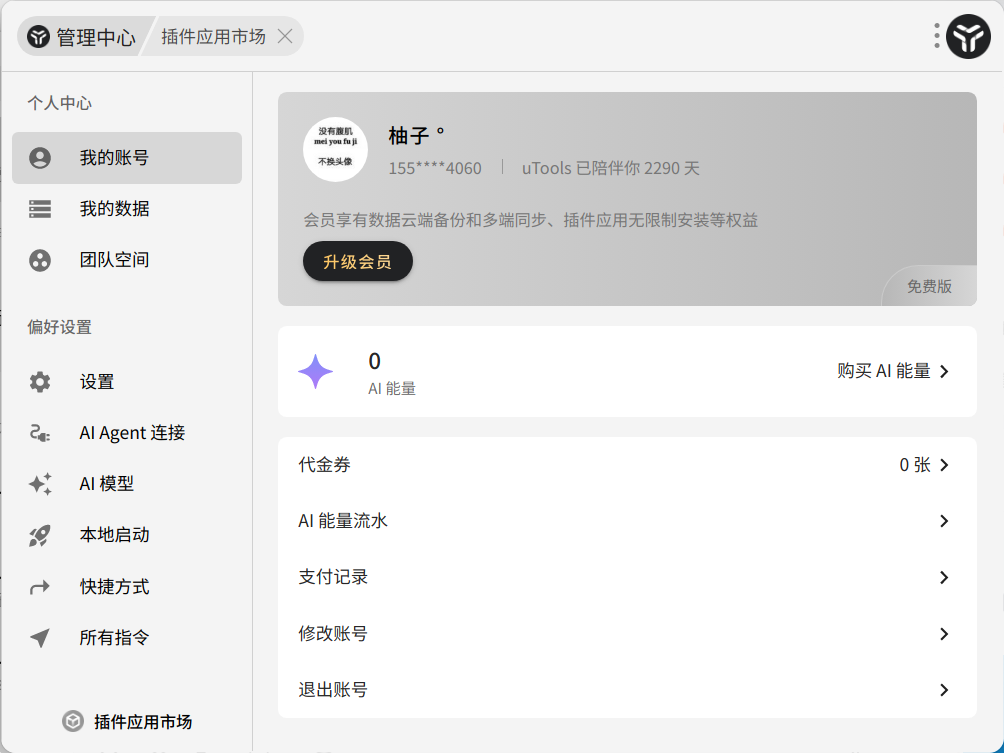Click the 所有指令 paper plane icon
This screenshot has height=753, width=1004.
click(40, 638)
